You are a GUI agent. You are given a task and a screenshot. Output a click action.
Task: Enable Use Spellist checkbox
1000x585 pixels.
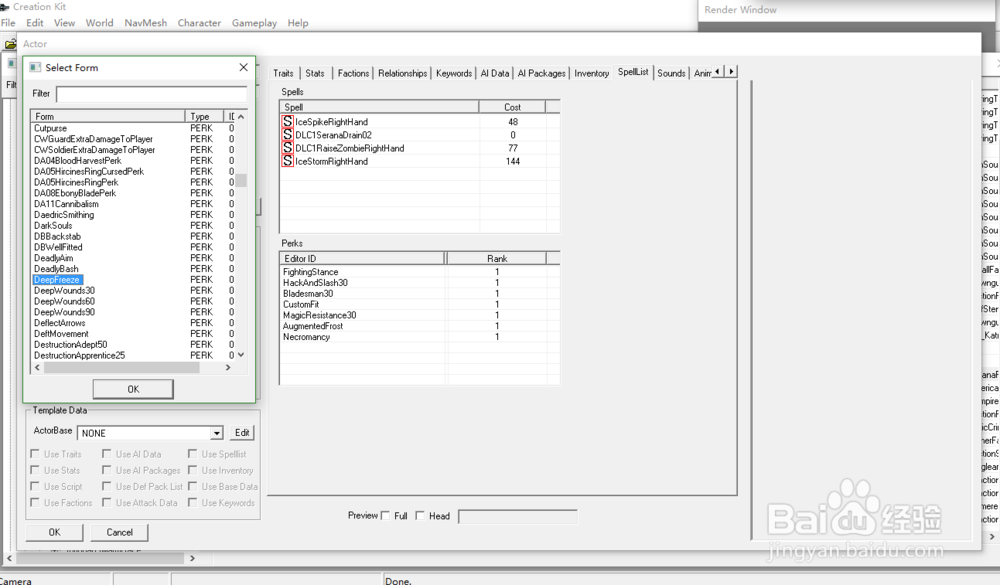point(192,454)
